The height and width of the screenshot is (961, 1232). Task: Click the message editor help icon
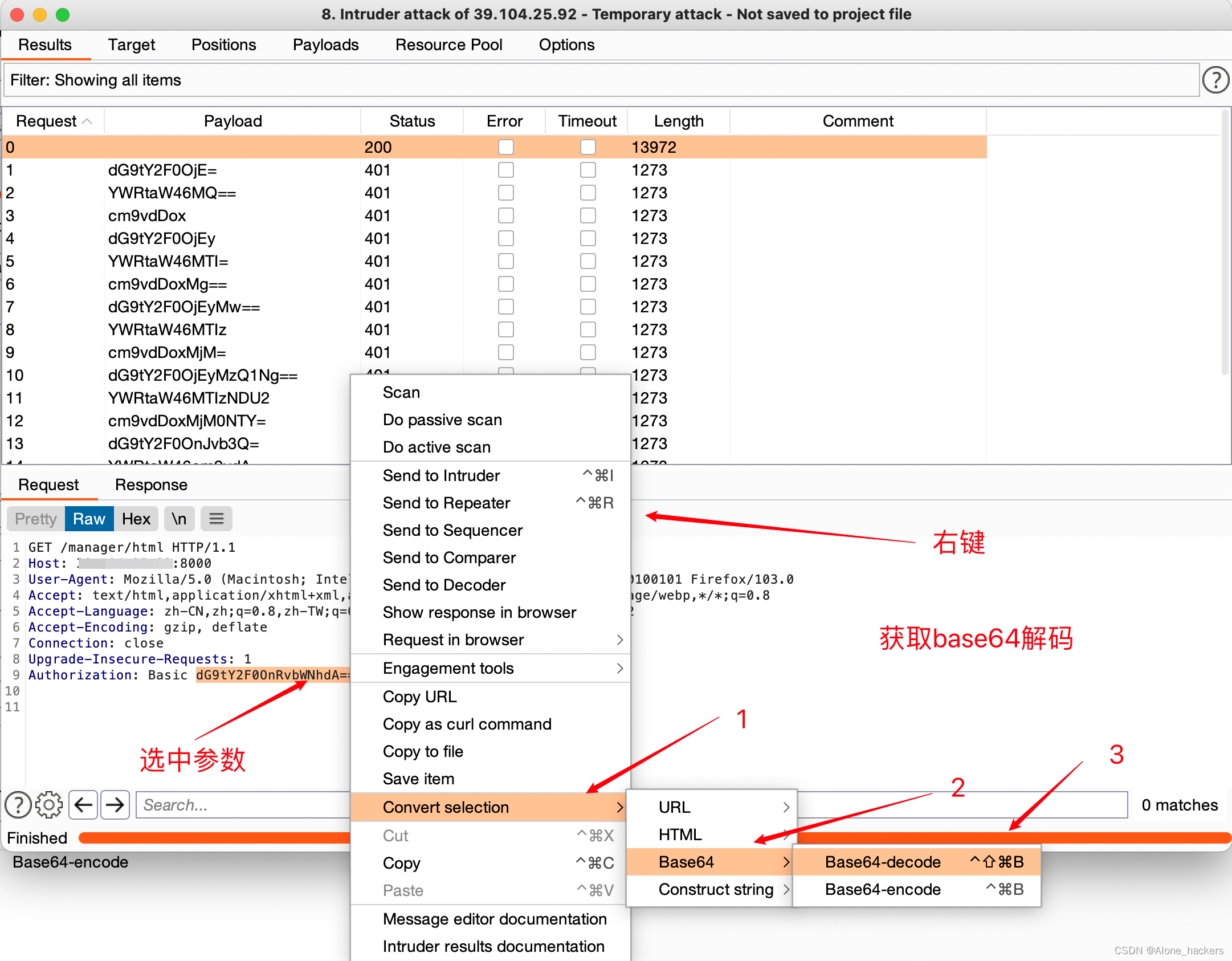coord(18,805)
